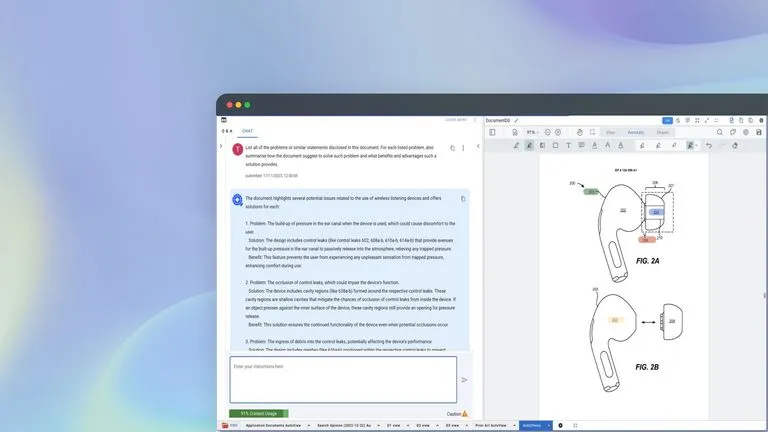Open the document search magnifier icon
The width and height of the screenshot is (768, 432).
pyautogui.click(x=720, y=132)
